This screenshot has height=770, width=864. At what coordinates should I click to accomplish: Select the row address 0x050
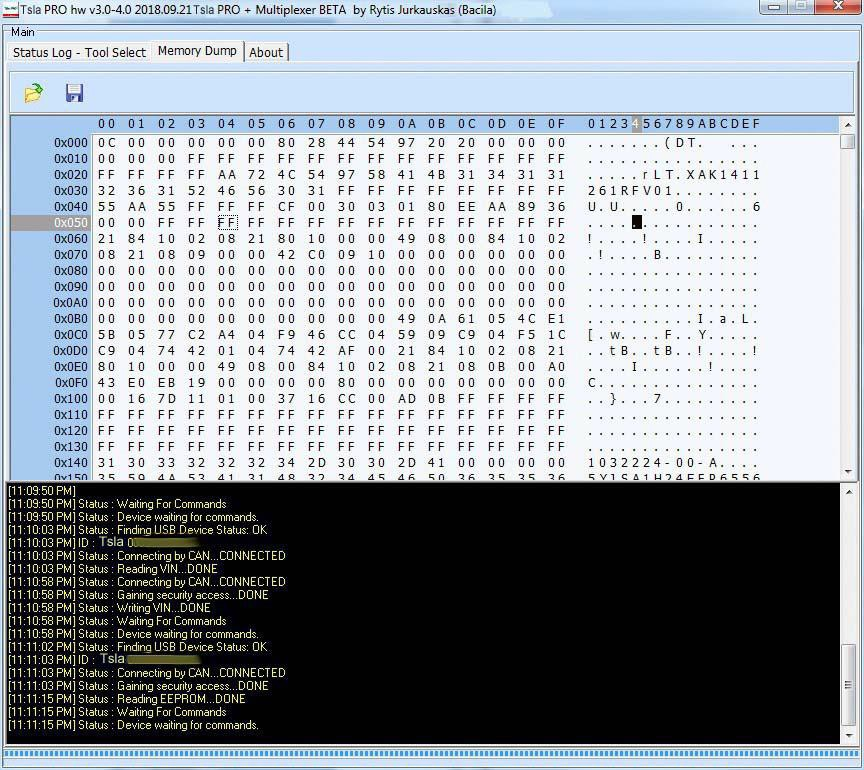71,223
